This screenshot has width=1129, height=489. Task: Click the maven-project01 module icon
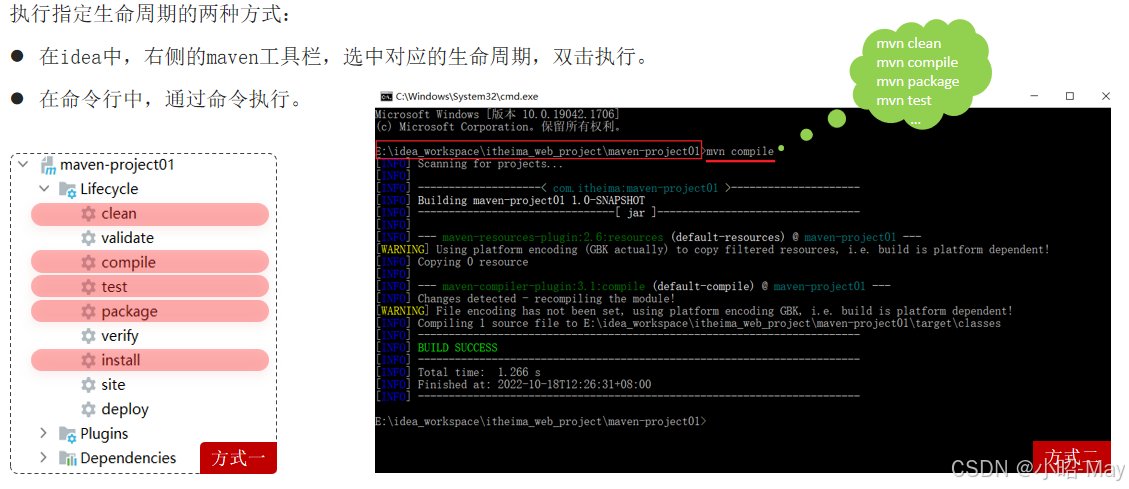coord(48,166)
